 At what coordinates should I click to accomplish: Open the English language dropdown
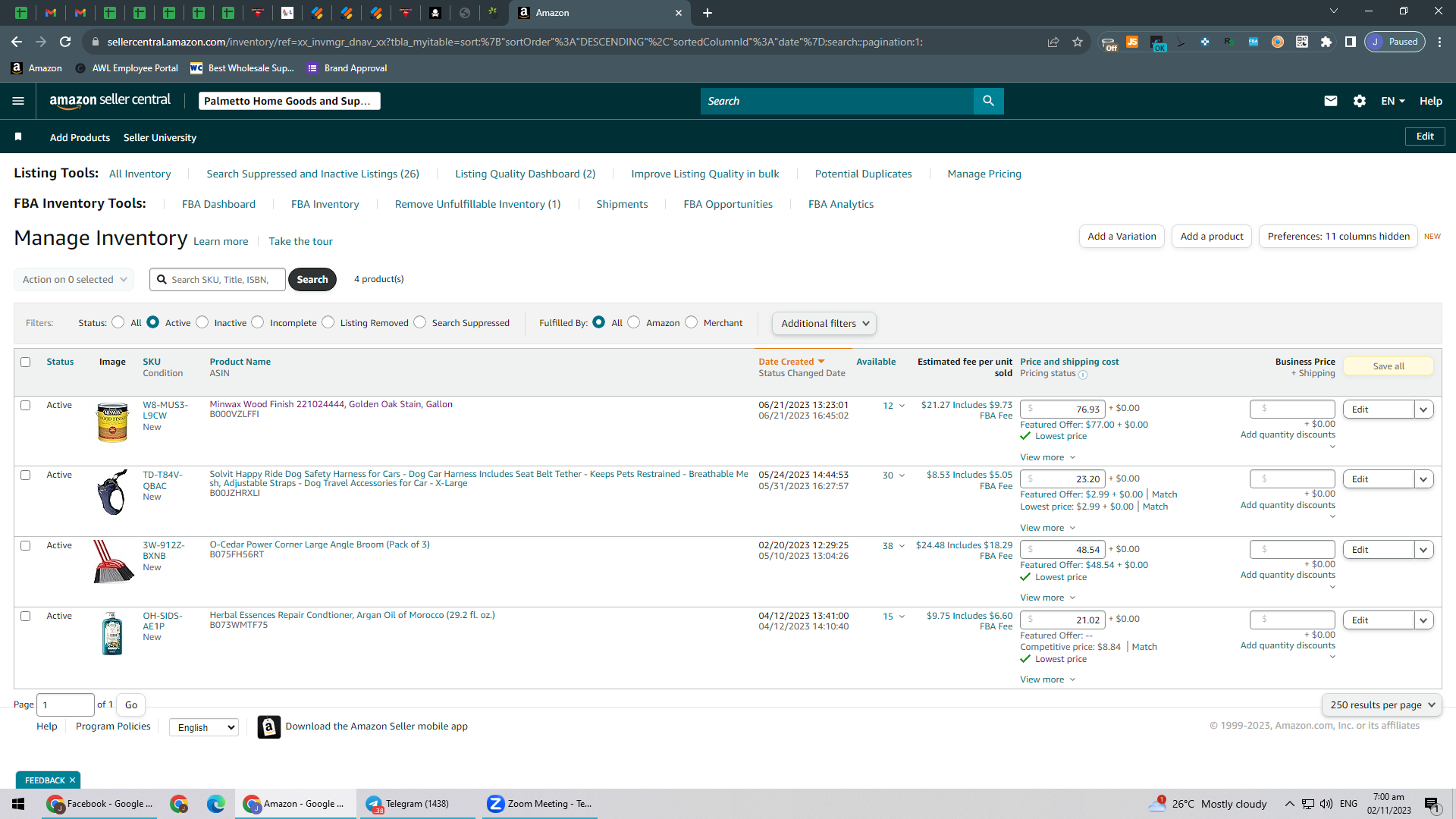point(204,728)
